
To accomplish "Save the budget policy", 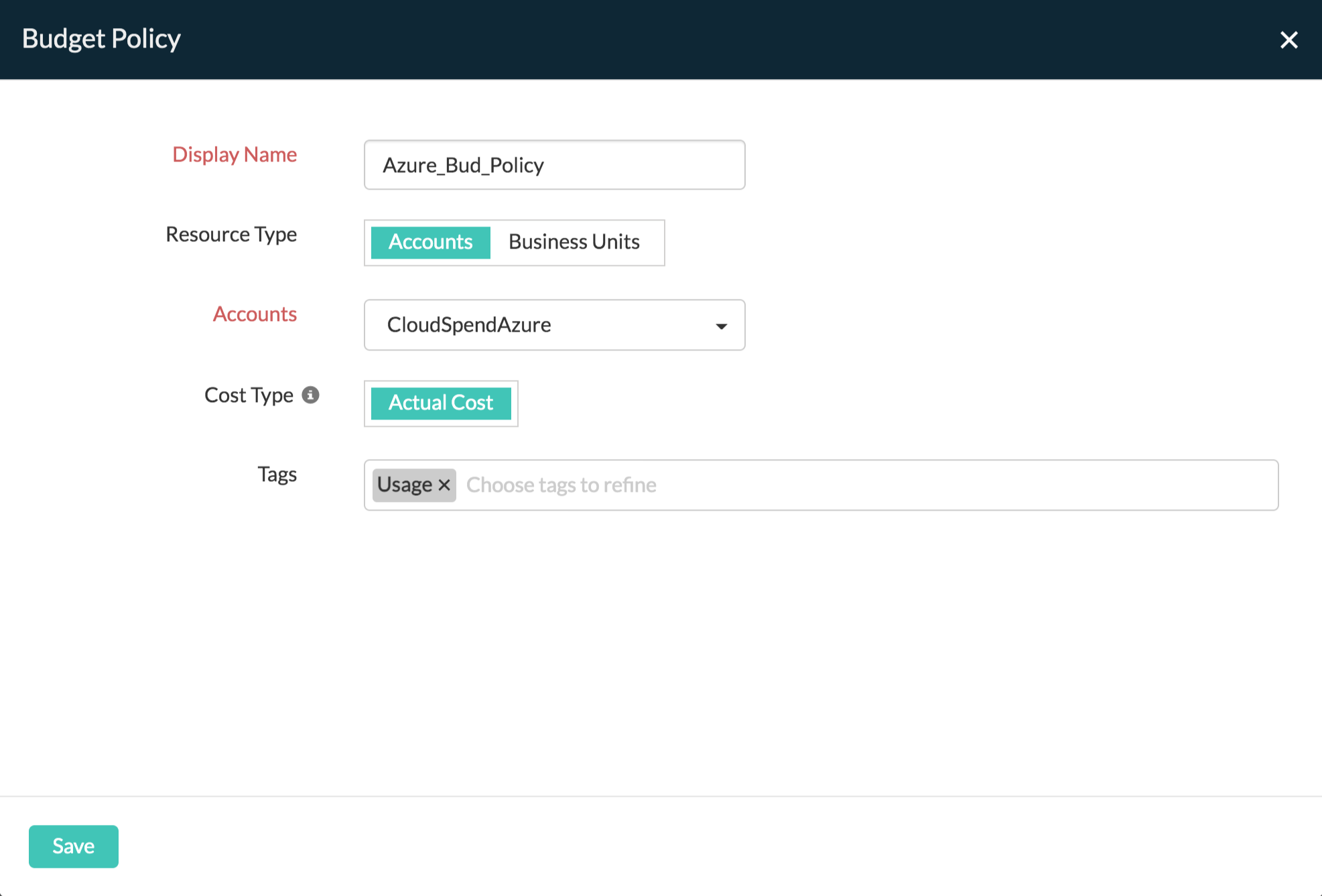I will click(x=73, y=846).
